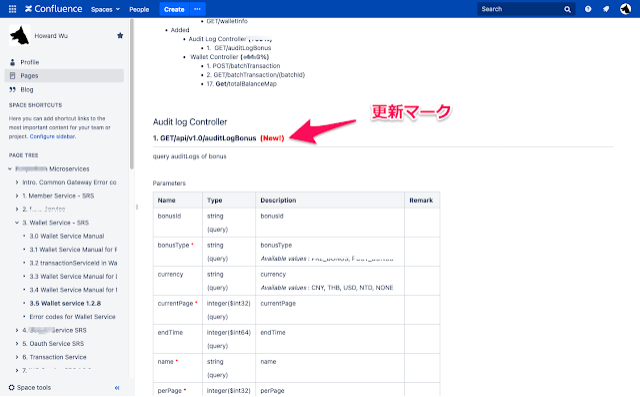Click the currency name cell
640x397 pixels.
pyautogui.click(x=178, y=281)
